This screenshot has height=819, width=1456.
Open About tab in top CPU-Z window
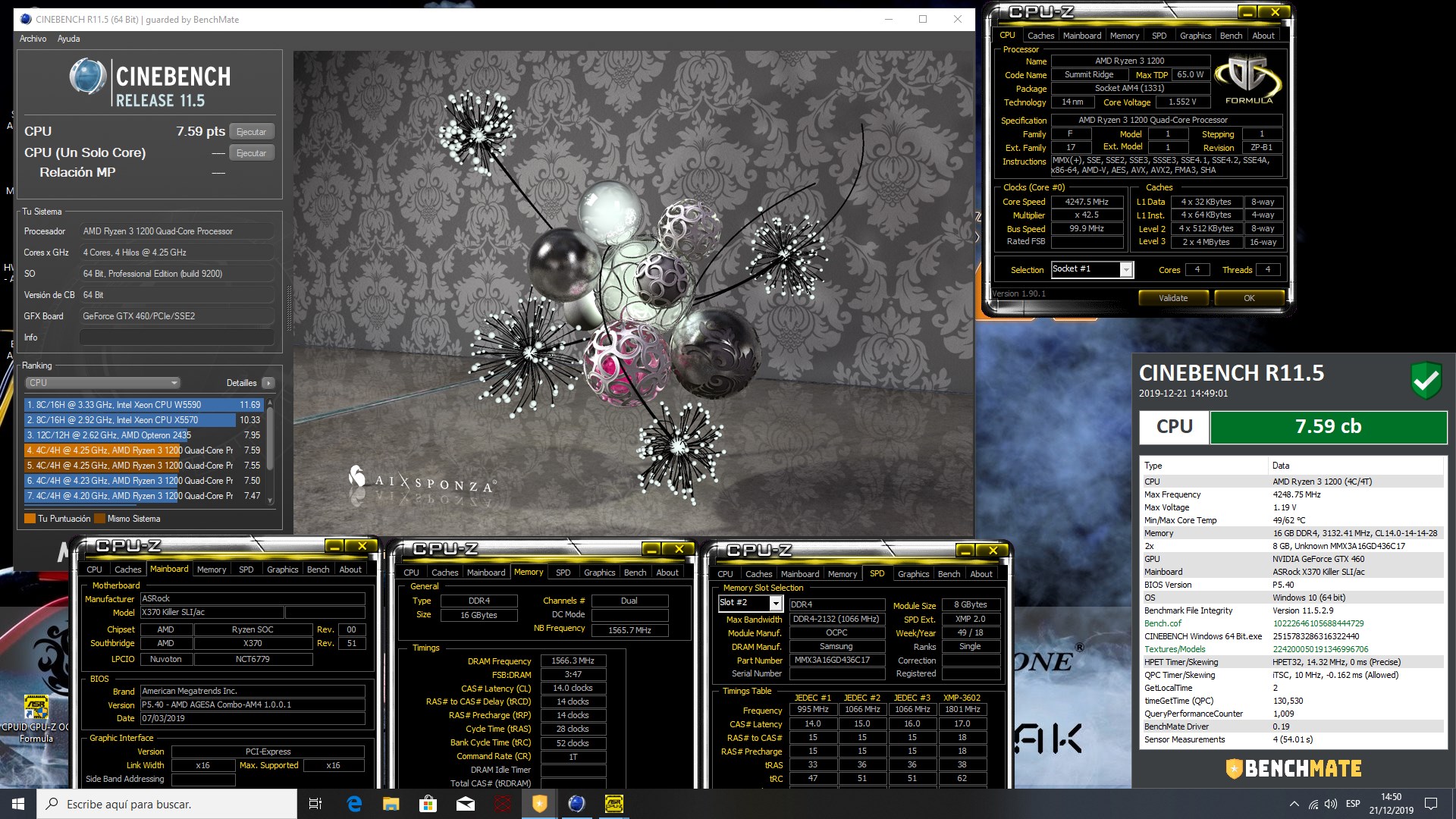point(1263,36)
